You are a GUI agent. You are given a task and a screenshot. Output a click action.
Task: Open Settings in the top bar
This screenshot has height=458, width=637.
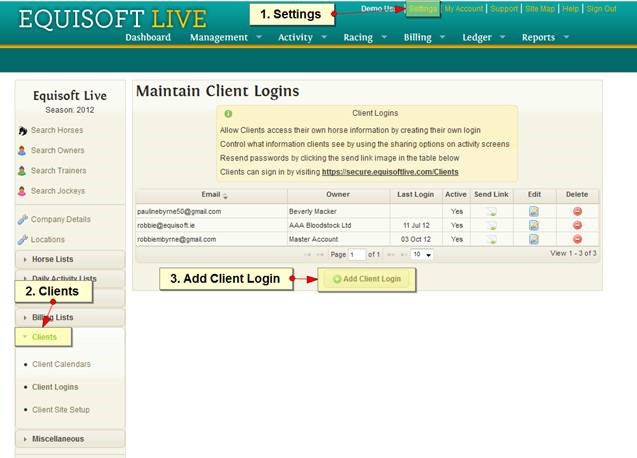(422, 9)
